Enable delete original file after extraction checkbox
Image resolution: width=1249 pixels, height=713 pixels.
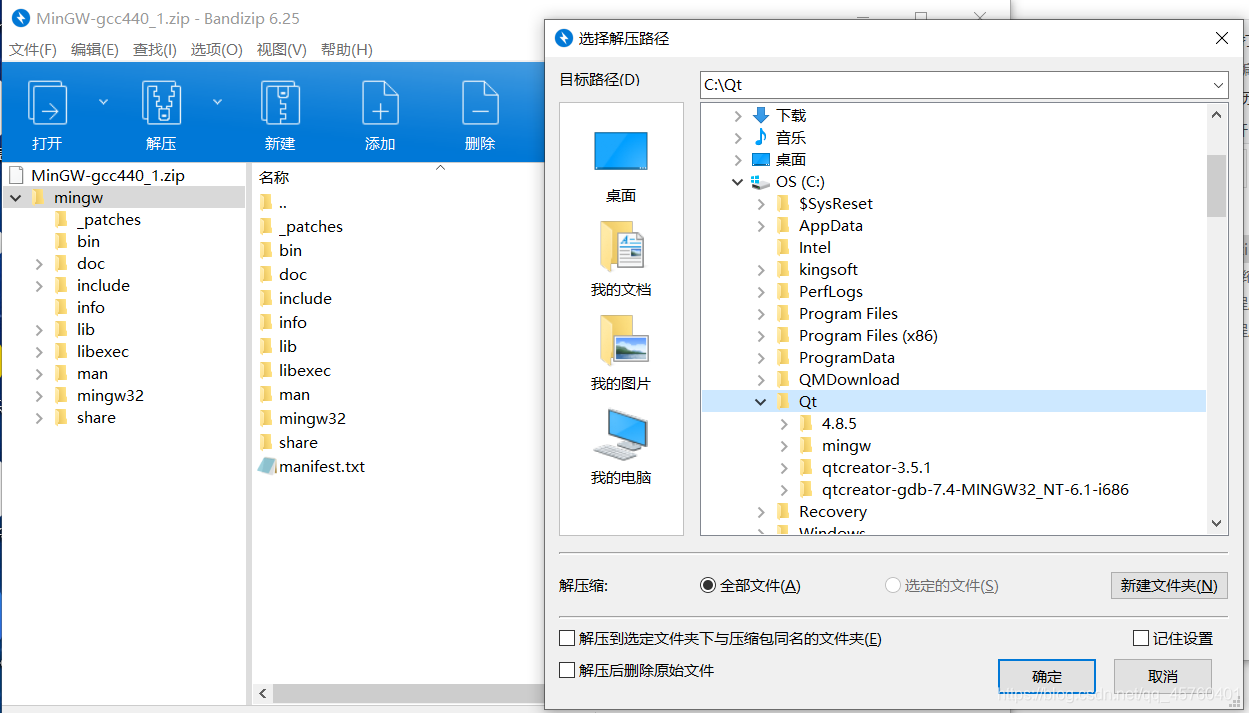(567, 671)
